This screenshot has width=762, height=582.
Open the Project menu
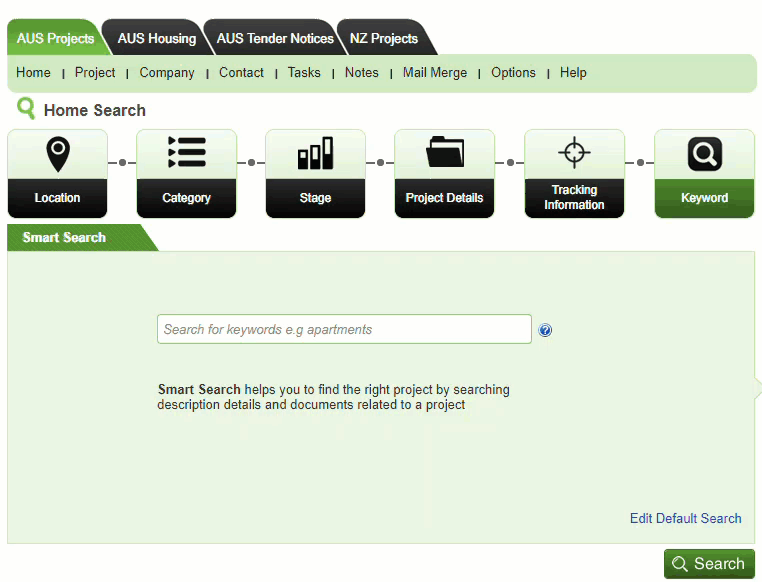(95, 72)
